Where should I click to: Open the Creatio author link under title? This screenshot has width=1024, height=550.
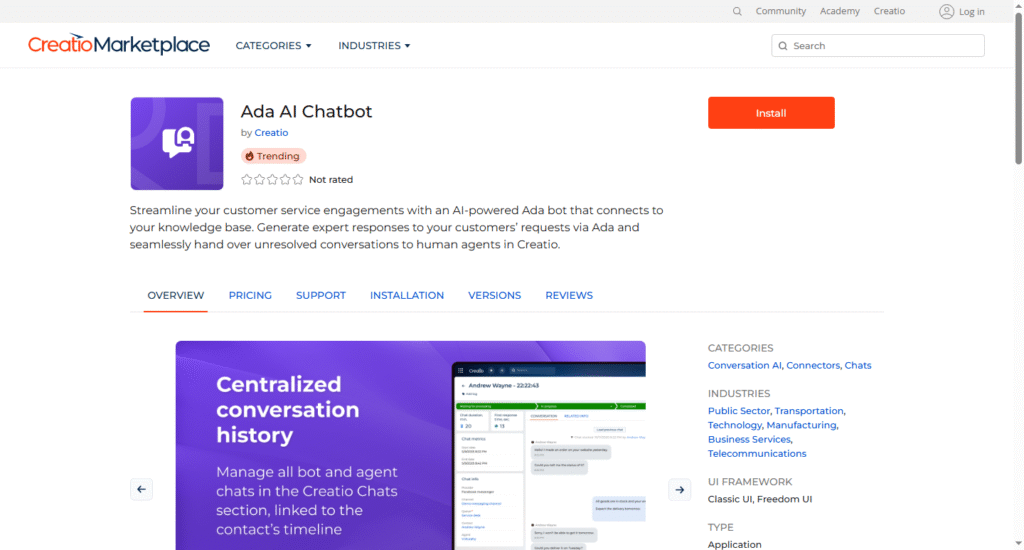click(x=271, y=133)
